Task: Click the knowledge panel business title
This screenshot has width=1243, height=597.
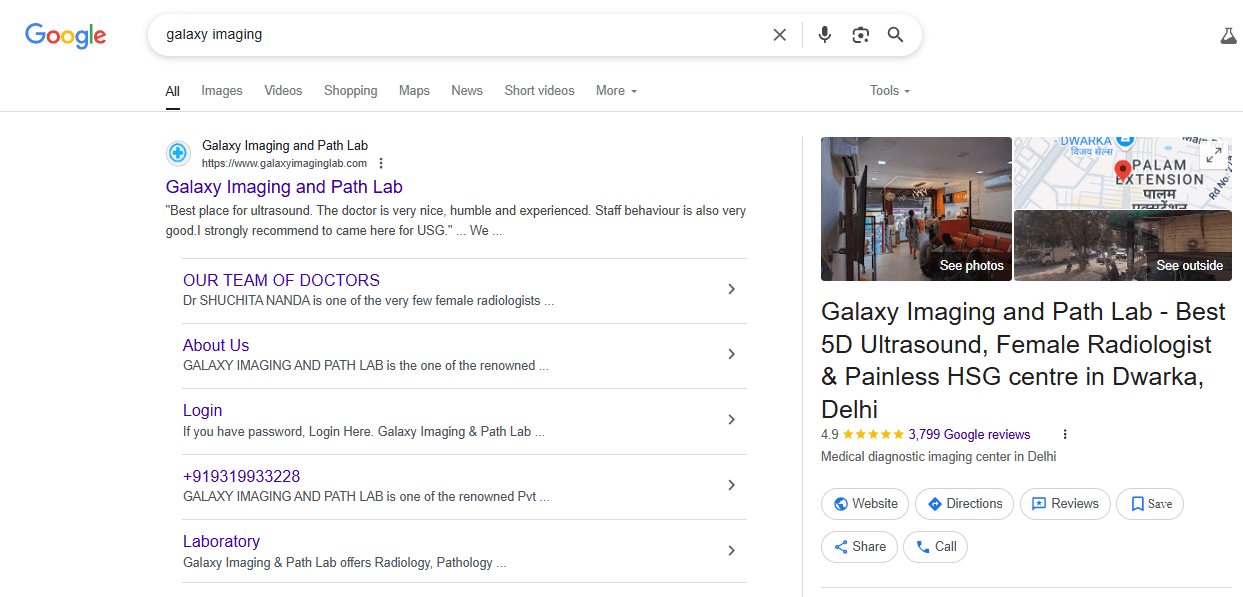Action: click(1023, 361)
